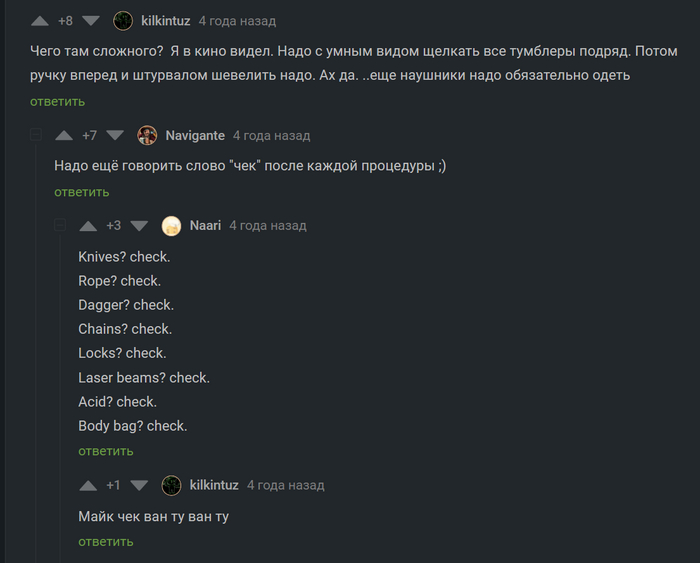Open the Naari username profile link

tap(206, 226)
